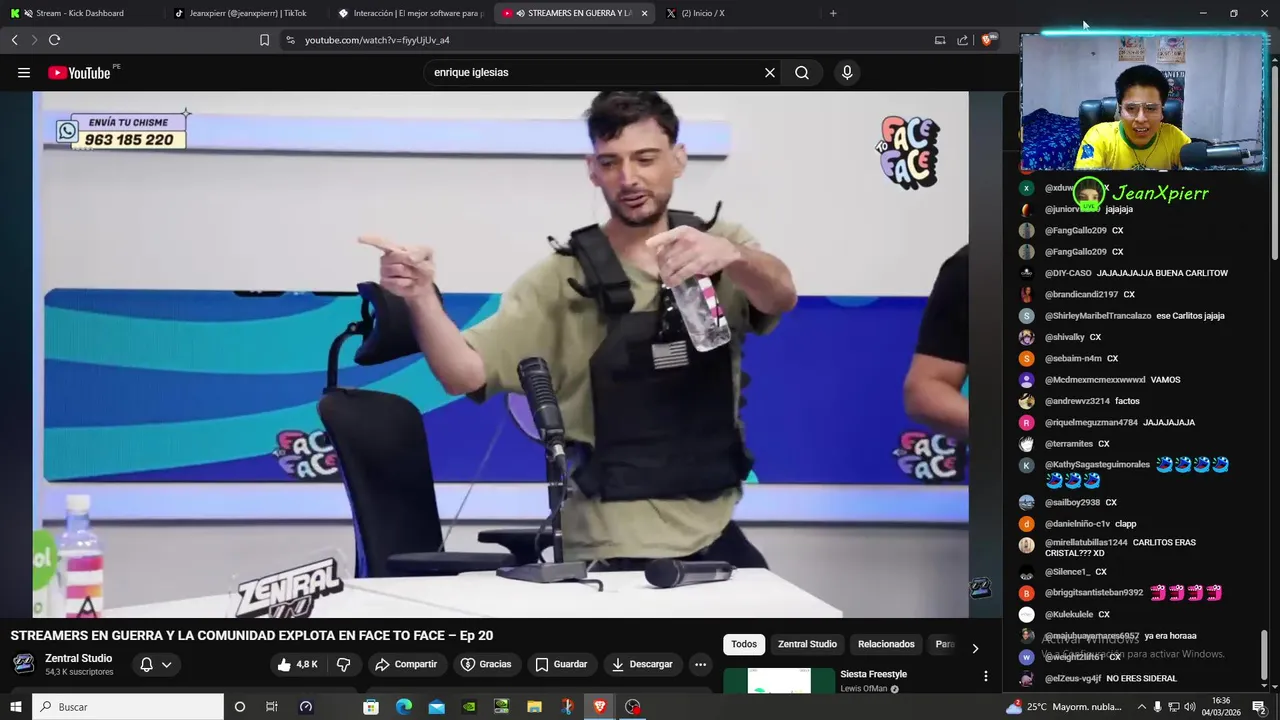This screenshot has width=1280, height=720.
Task: Click the Windows taskbar Buscar search box
Action: 128,707
